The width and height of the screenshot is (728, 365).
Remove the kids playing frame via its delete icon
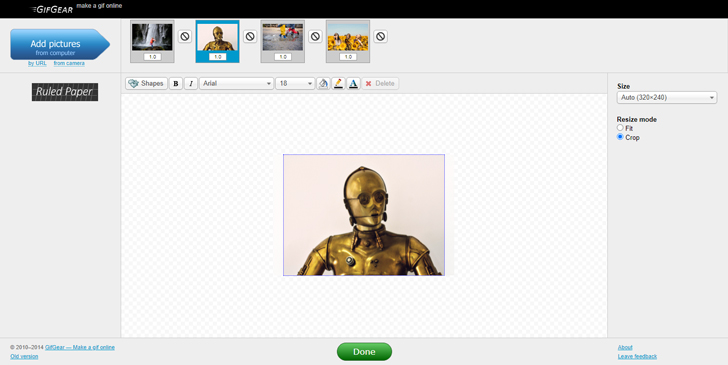(x=315, y=36)
